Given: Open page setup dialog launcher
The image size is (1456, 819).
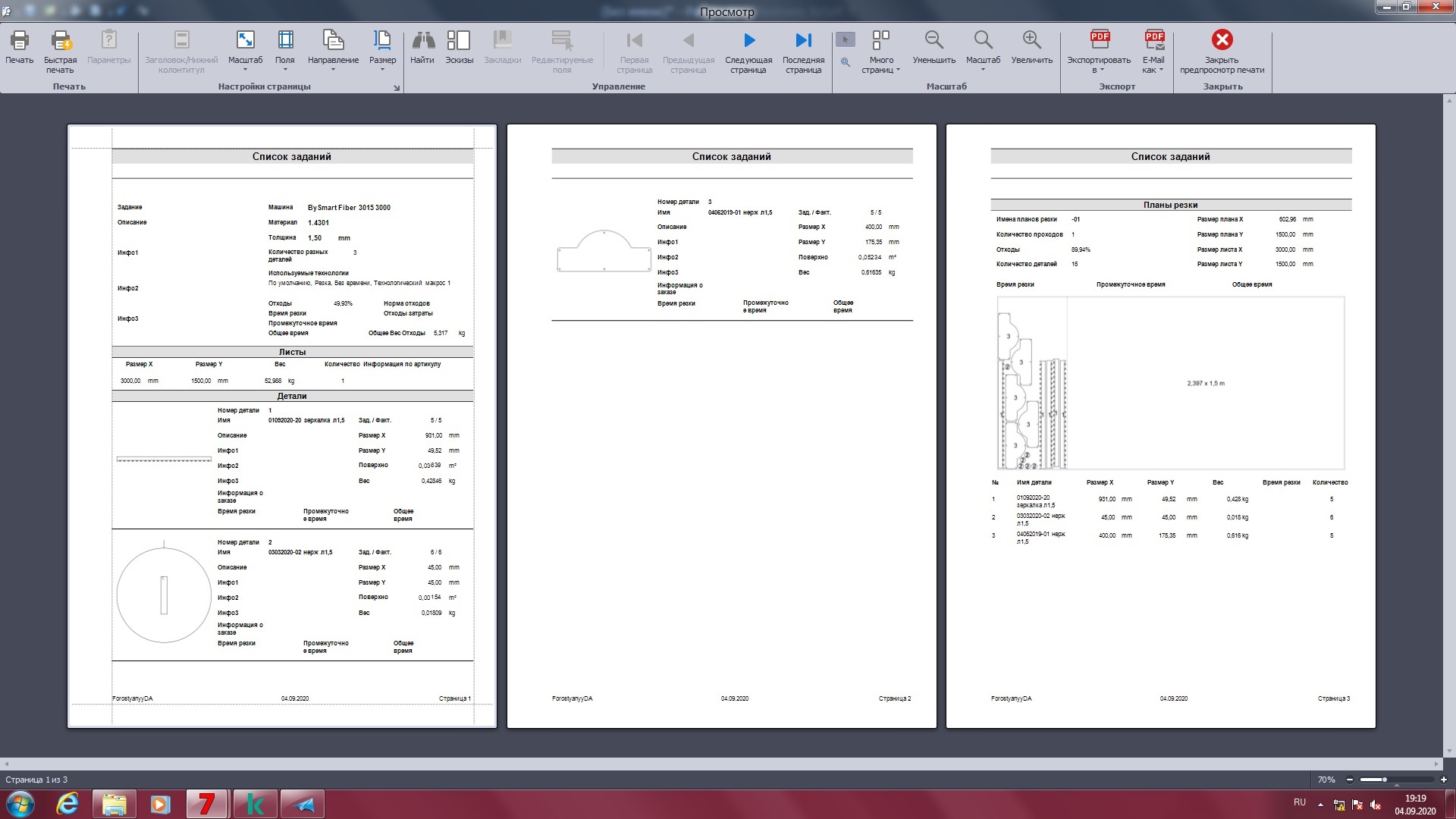Looking at the screenshot, I should point(396,88).
